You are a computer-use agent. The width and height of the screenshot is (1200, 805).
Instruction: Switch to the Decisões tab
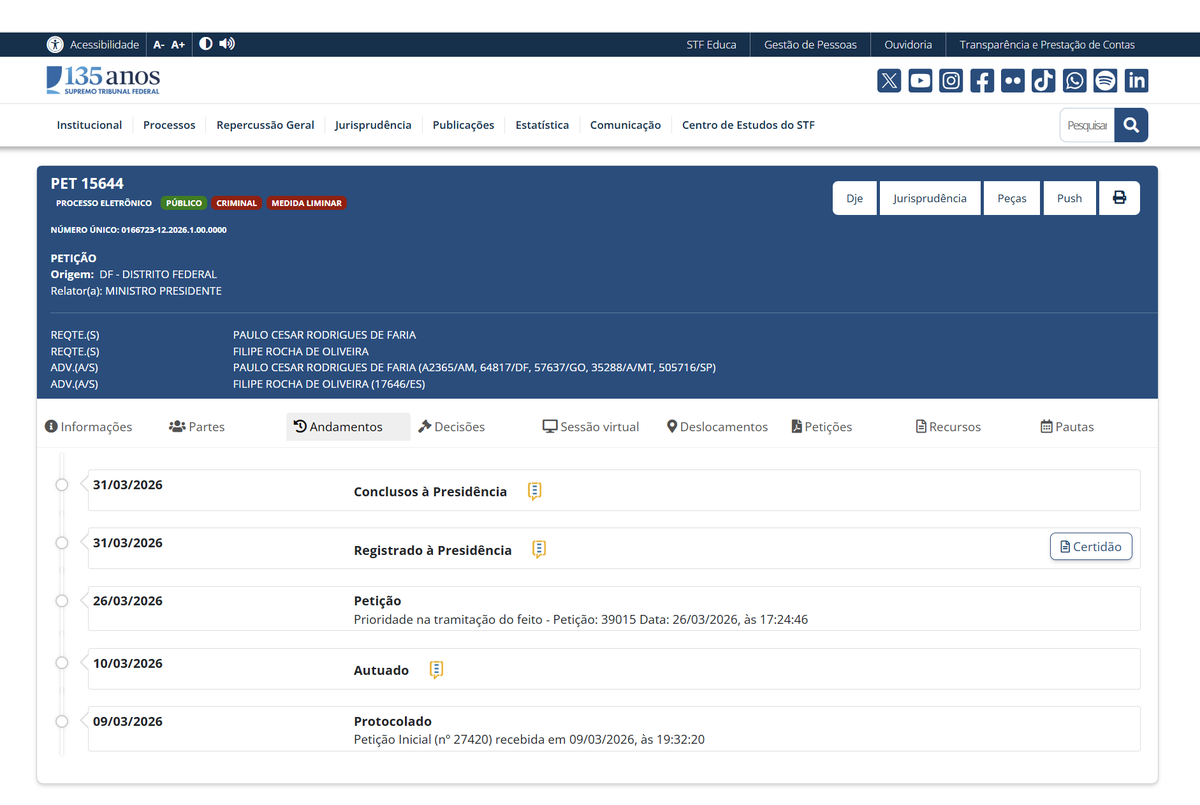pos(451,427)
